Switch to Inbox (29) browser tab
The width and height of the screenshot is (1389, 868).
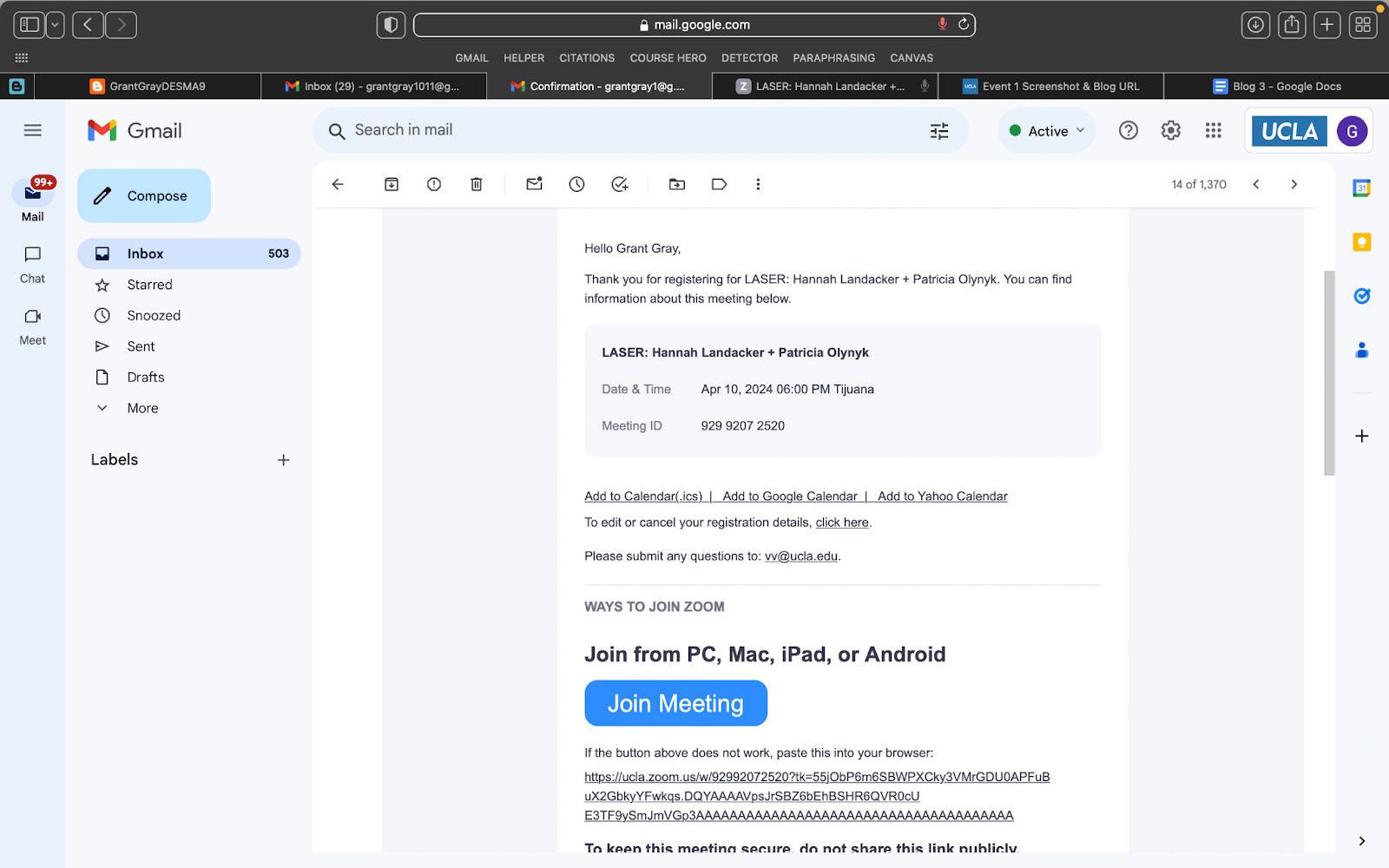click(373, 86)
